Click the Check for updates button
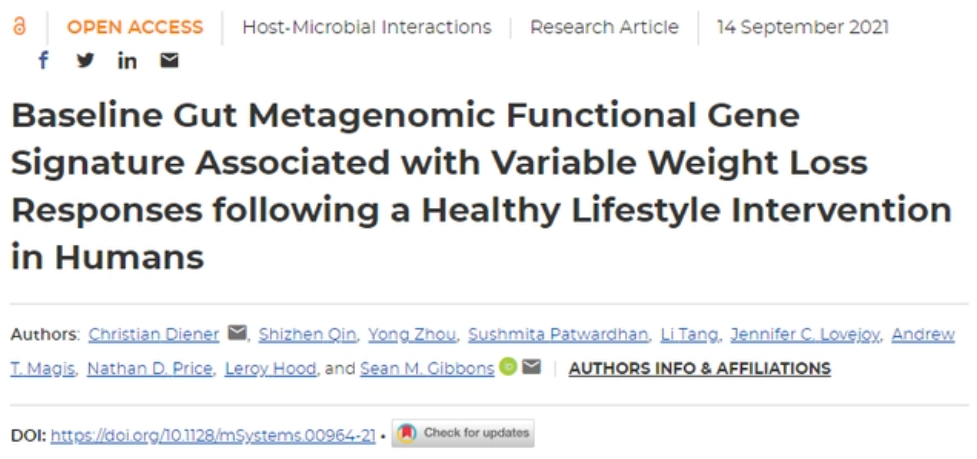 click(463, 433)
